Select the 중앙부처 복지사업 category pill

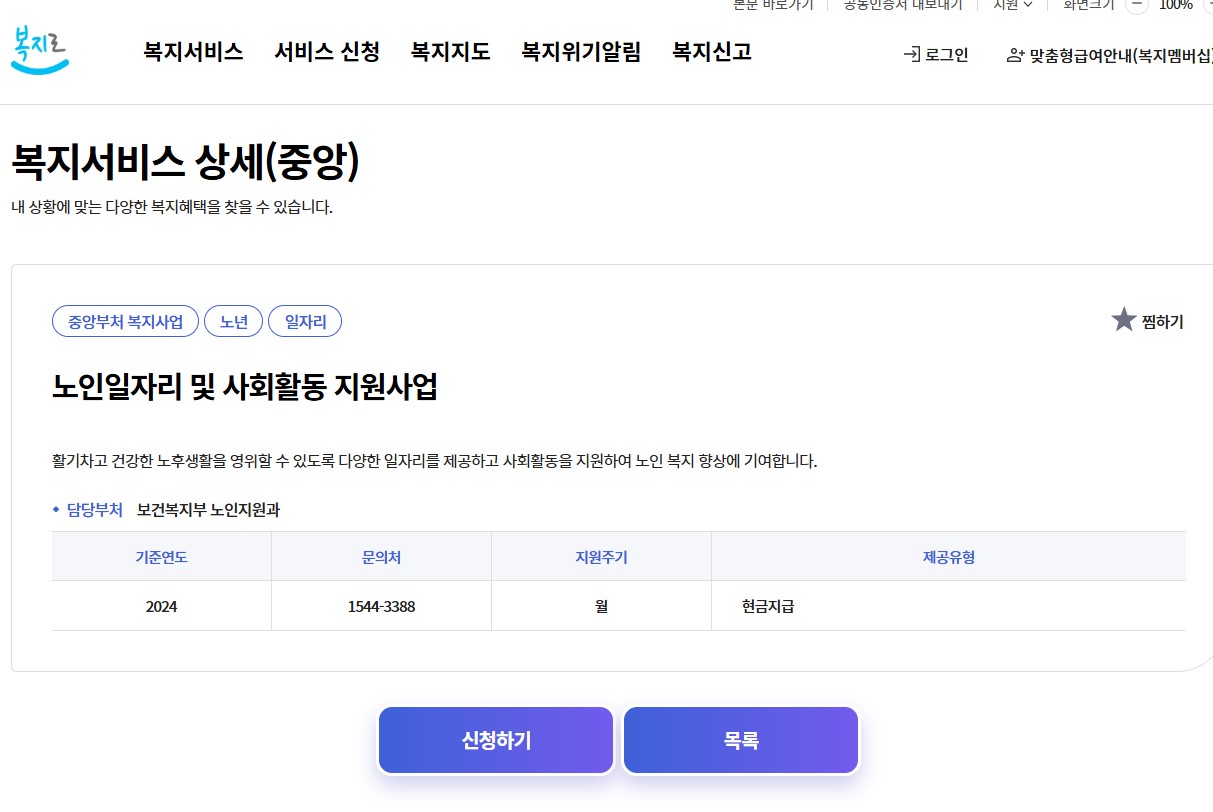click(124, 321)
